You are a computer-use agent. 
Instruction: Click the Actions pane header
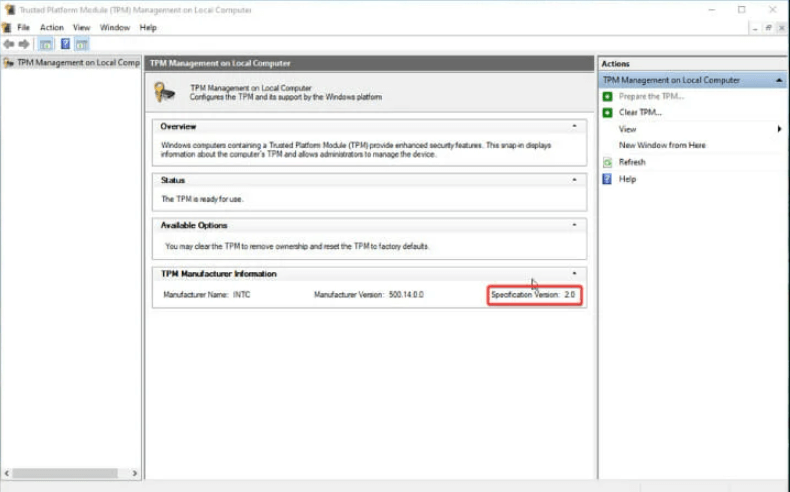click(x=693, y=64)
